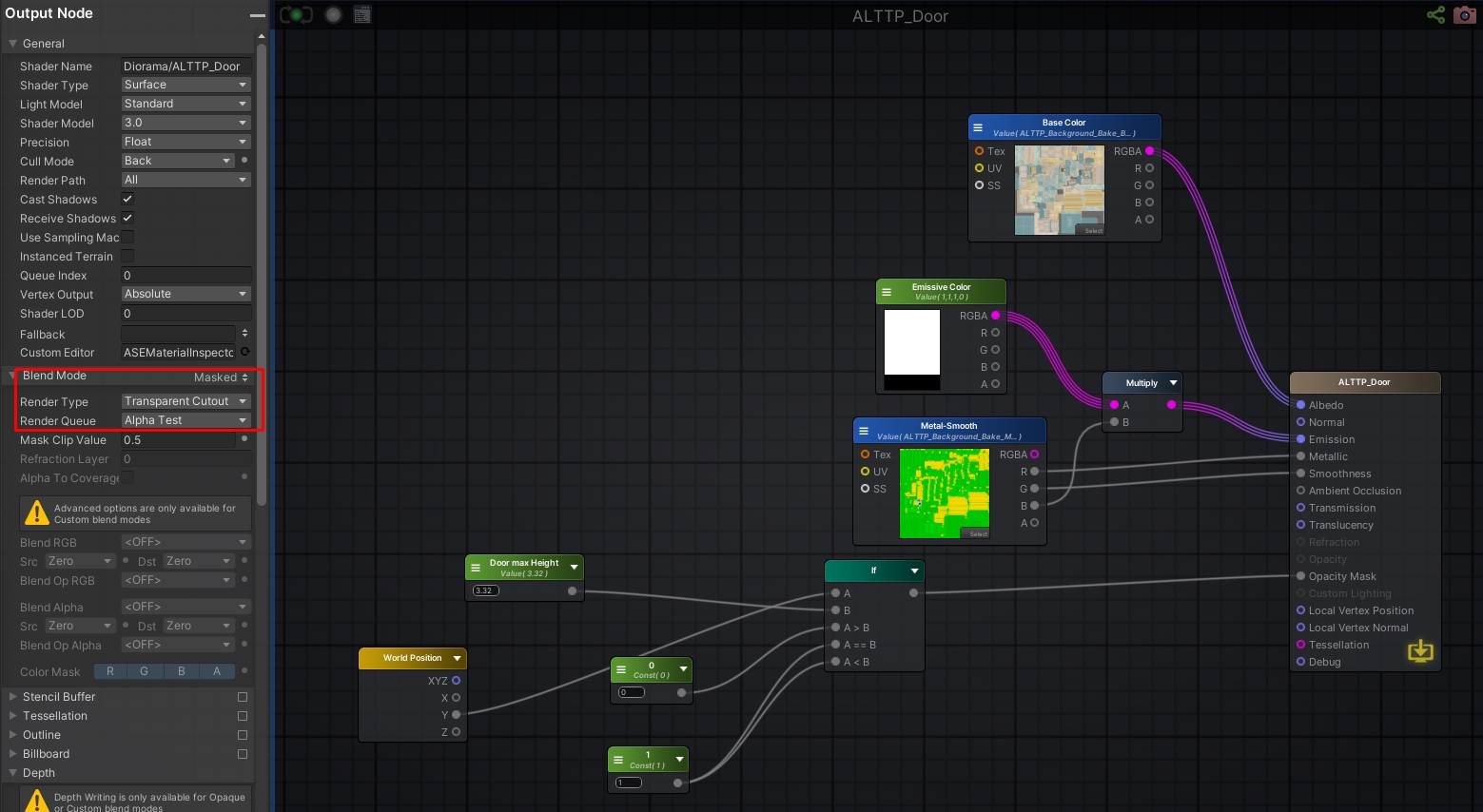This screenshot has height=812, width=1483.
Task: Toggle the Cast Shadows checkbox
Action: pos(127,199)
